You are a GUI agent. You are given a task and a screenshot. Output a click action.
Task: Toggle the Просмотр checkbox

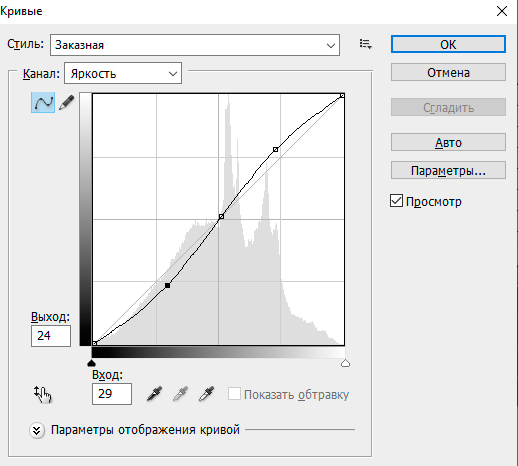[x=396, y=201]
